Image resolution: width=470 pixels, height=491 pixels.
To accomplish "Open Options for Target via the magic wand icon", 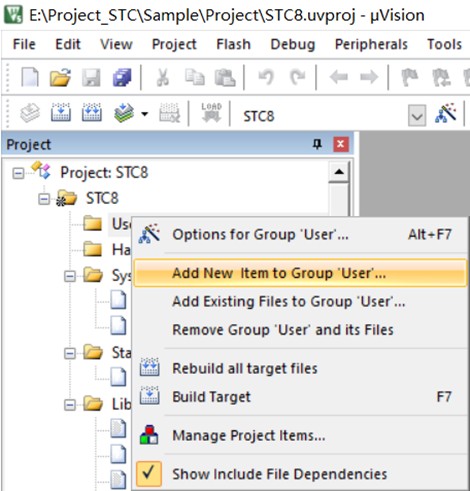I will pos(446,113).
